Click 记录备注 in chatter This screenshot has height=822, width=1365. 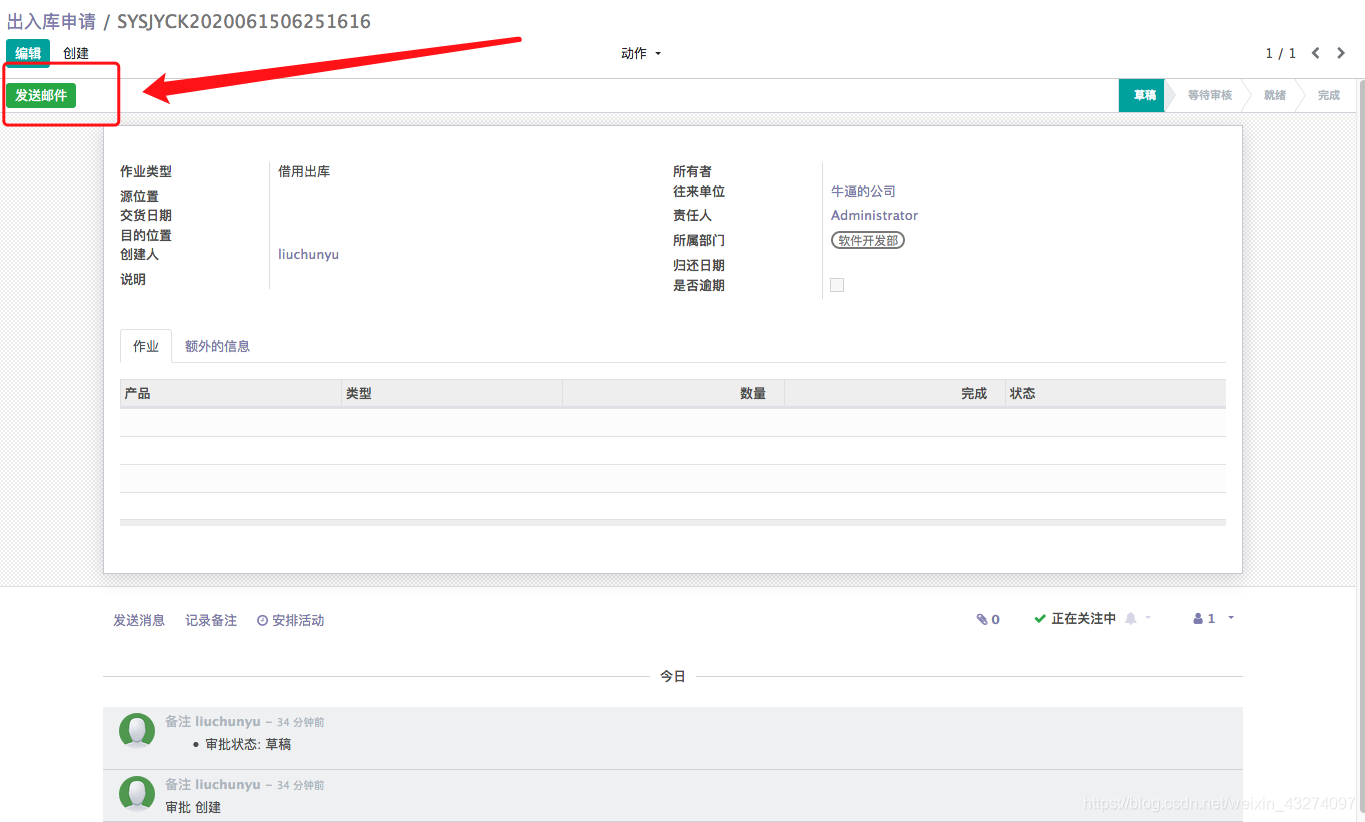(x=211, y=620)
